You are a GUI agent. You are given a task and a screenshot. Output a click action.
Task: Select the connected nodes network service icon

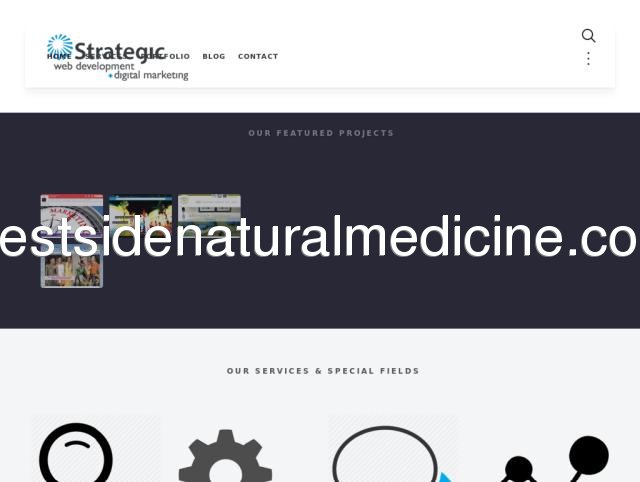point(555,459)
